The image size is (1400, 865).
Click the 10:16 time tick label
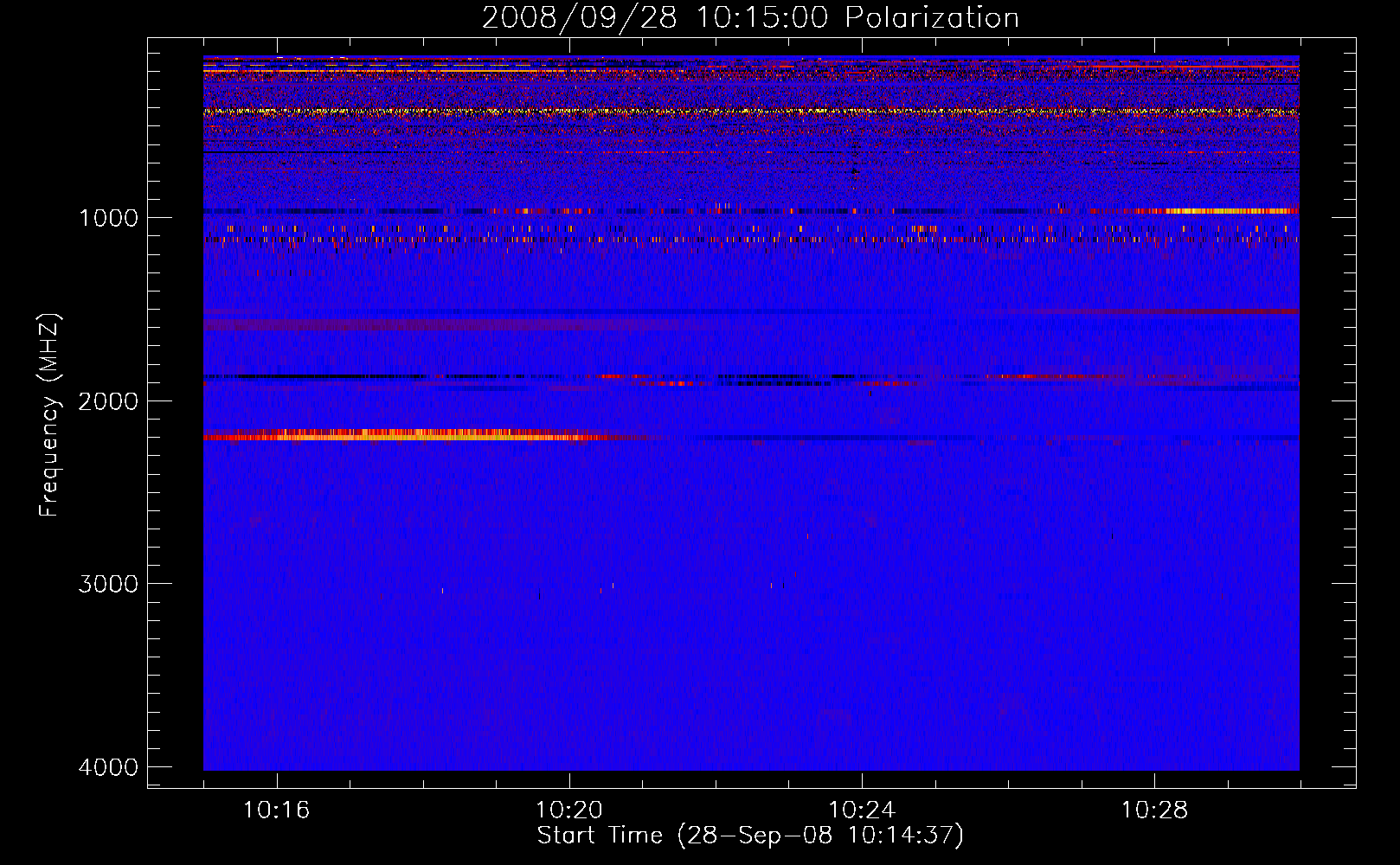pos(276,811)
